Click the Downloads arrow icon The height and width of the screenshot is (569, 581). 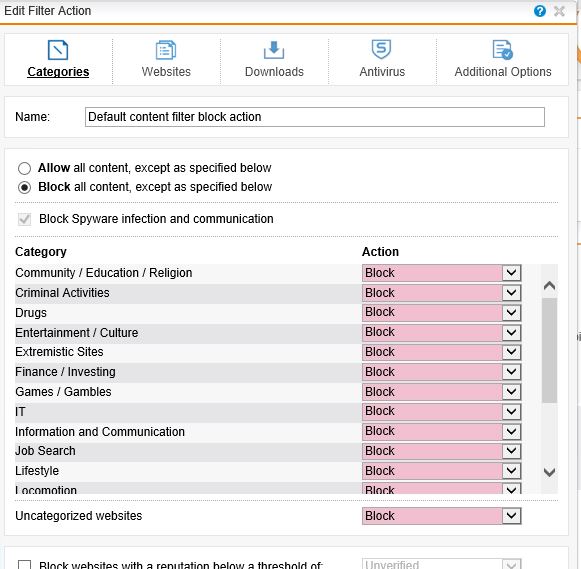(274, 50)
